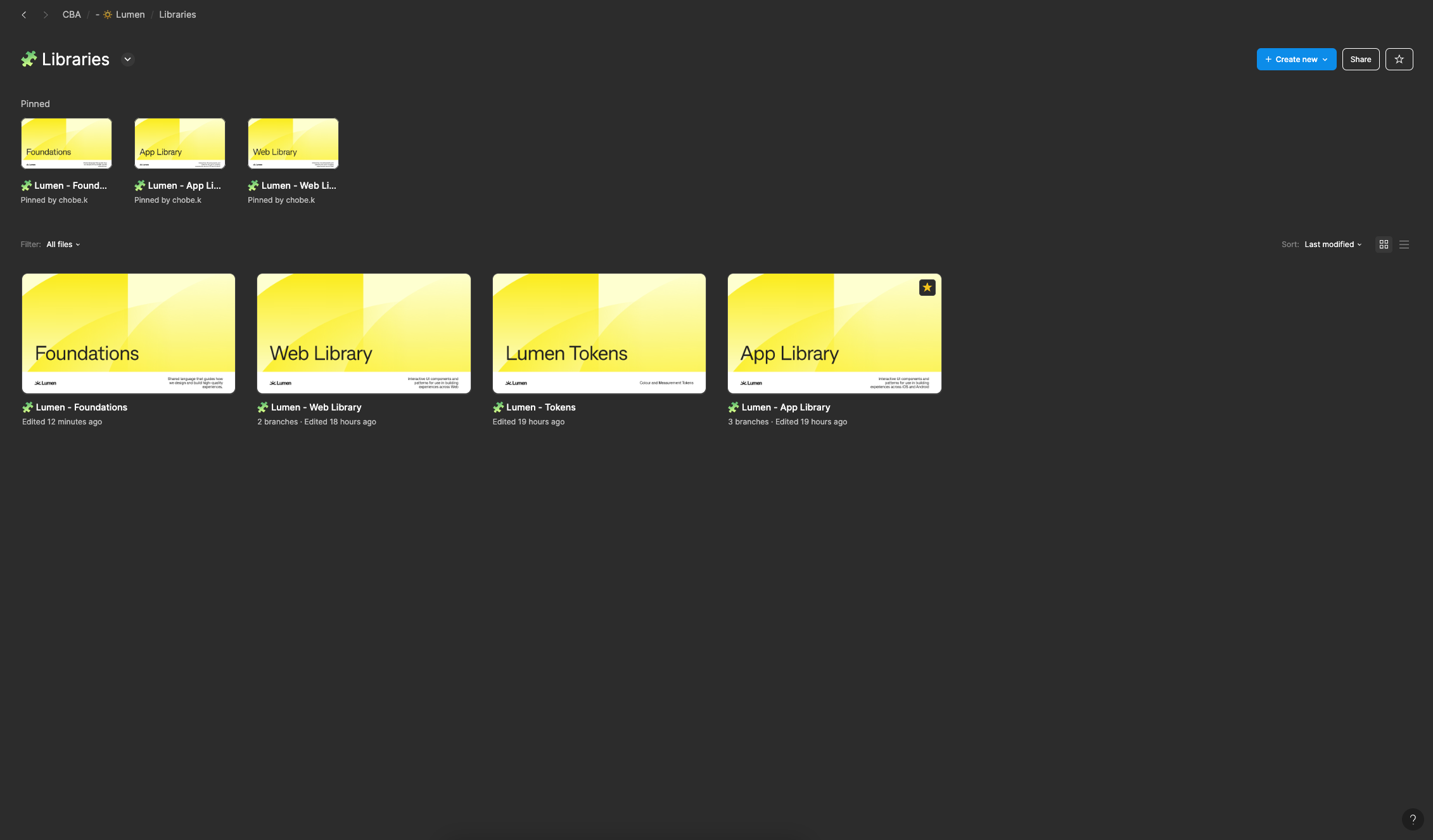Open the pinned Foundations thumbnail
Screen dimensions: 1433x840
tap(67, 143)
